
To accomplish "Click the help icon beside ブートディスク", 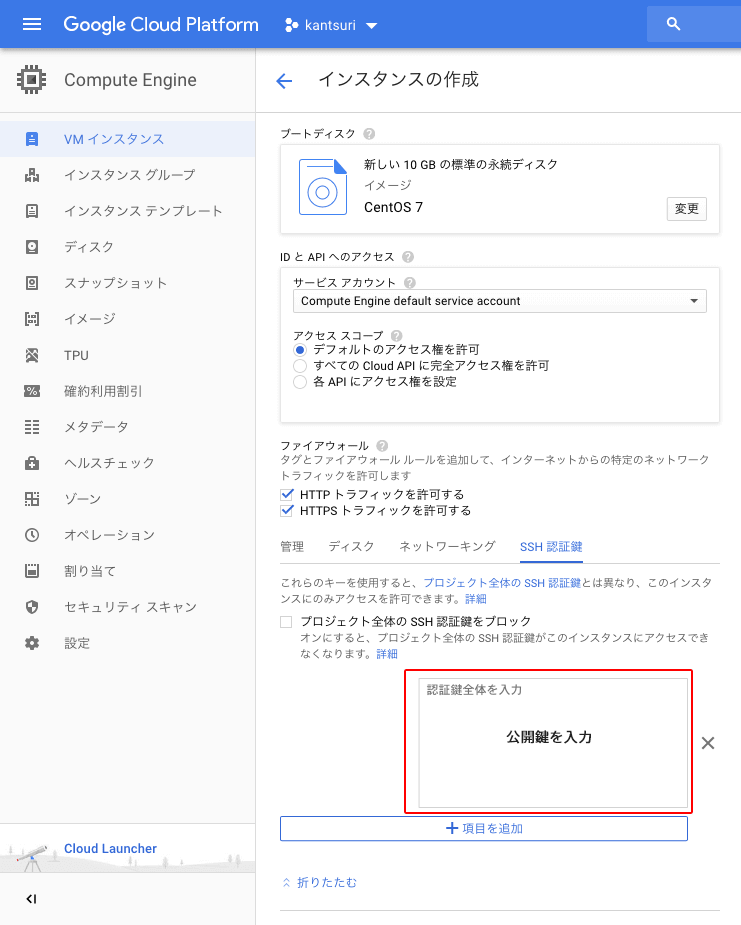I will click(x=369, y=134).
